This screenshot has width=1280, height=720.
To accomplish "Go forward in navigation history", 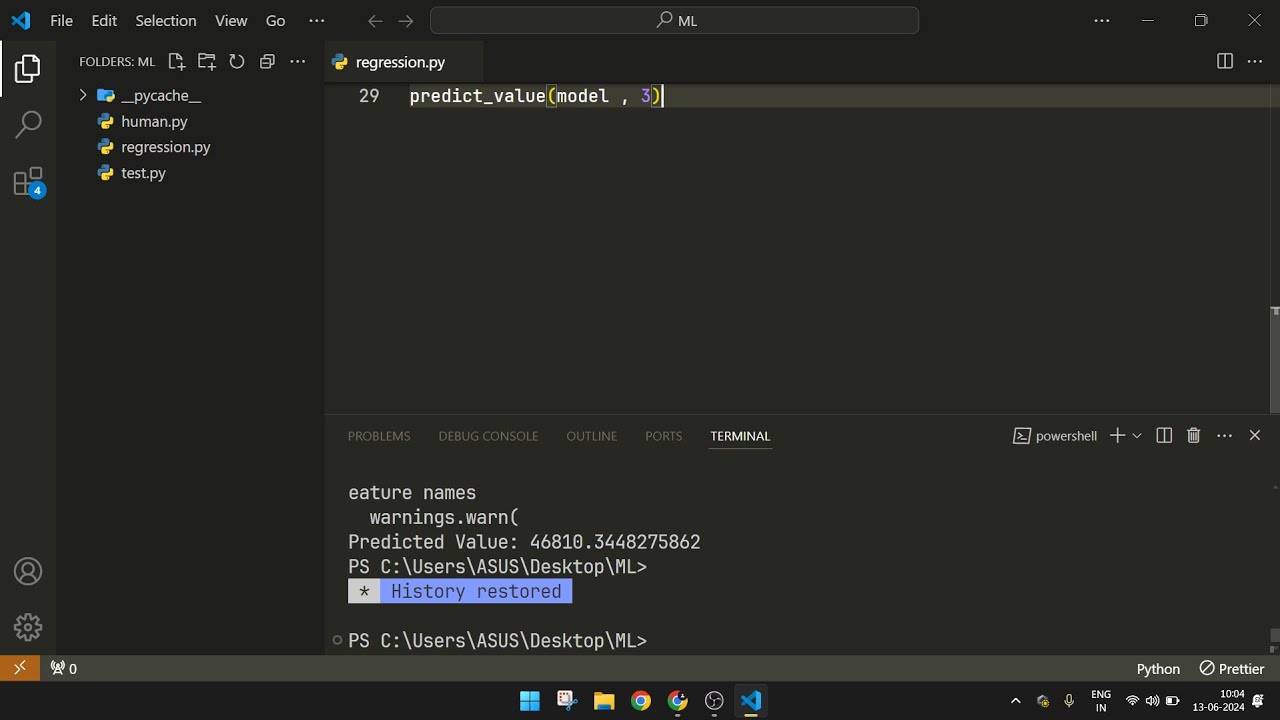I will pos(405,21).
